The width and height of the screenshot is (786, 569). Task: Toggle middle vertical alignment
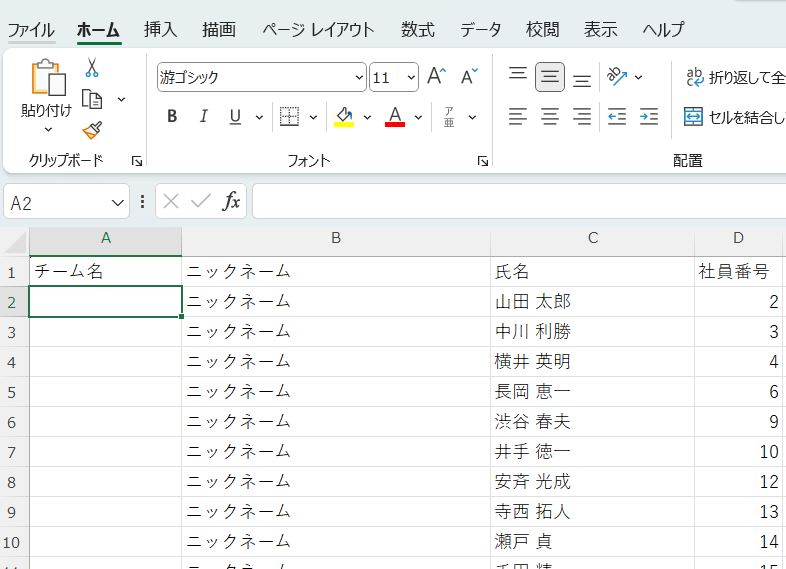(x=549, y=77)
